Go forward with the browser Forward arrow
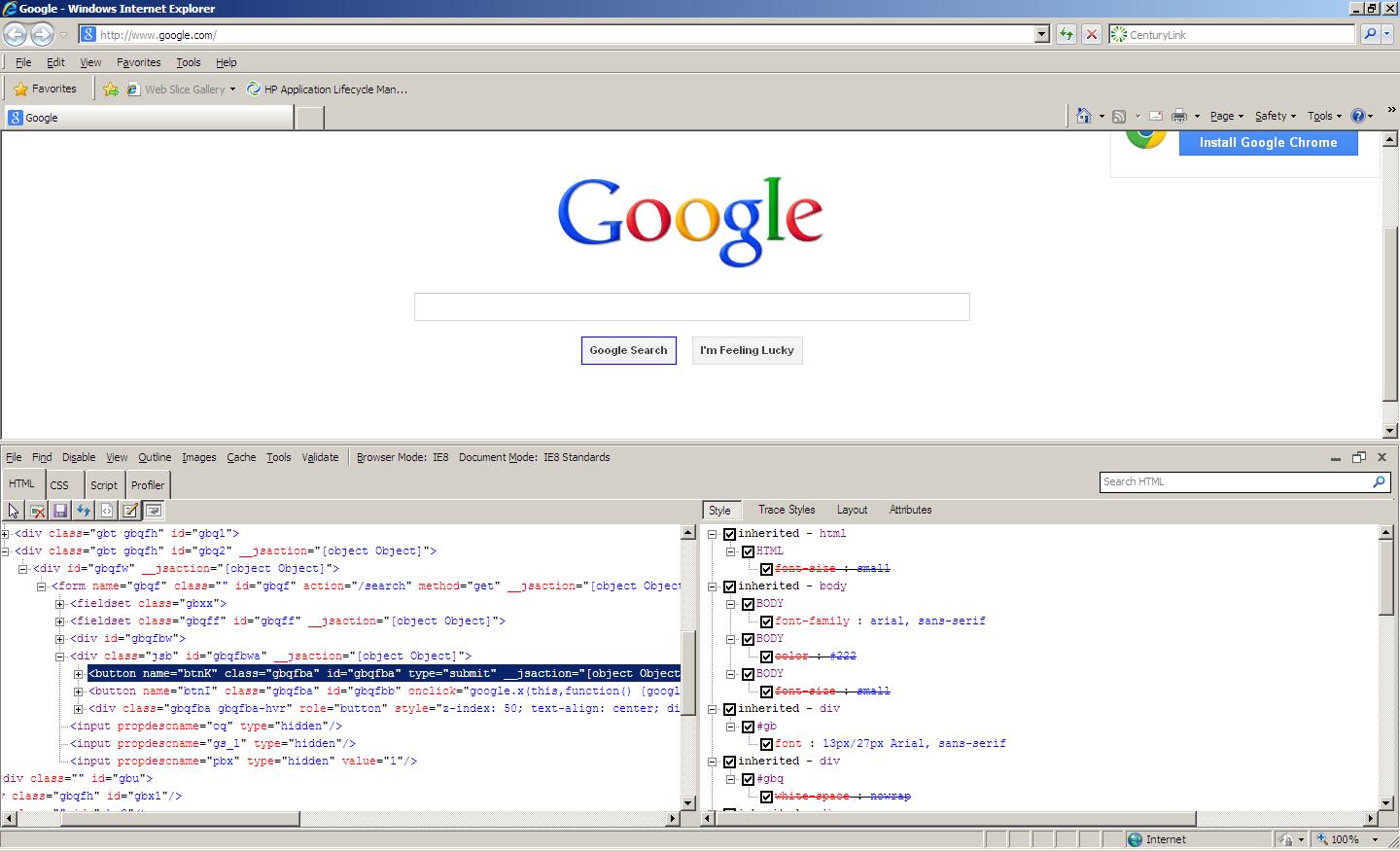The height and width of the screenshot is (852, 1400). pyautogui.click(x=42, y=34)
